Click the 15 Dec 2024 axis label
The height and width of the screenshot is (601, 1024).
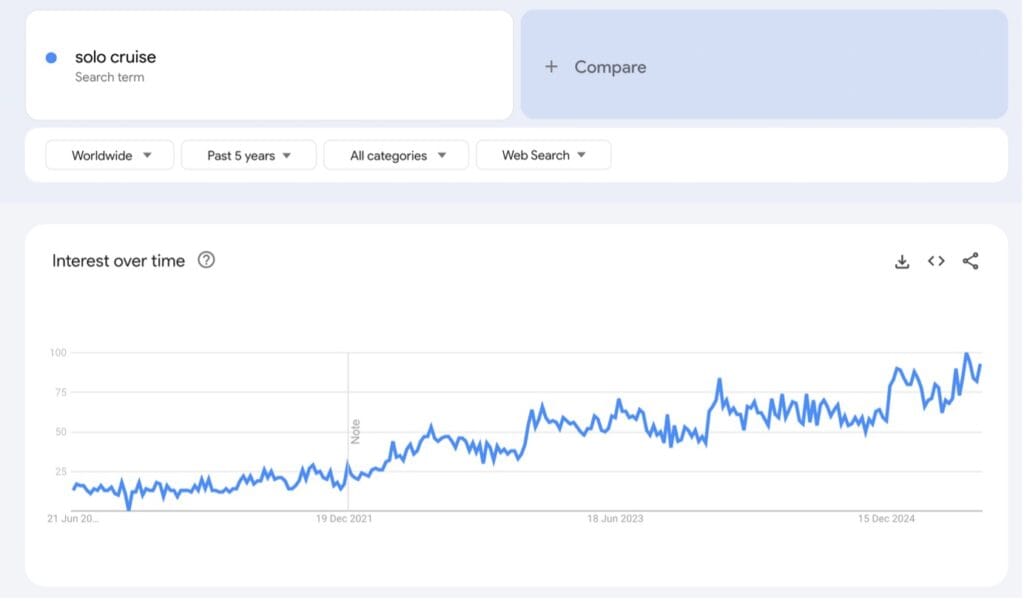click(885, 518)
